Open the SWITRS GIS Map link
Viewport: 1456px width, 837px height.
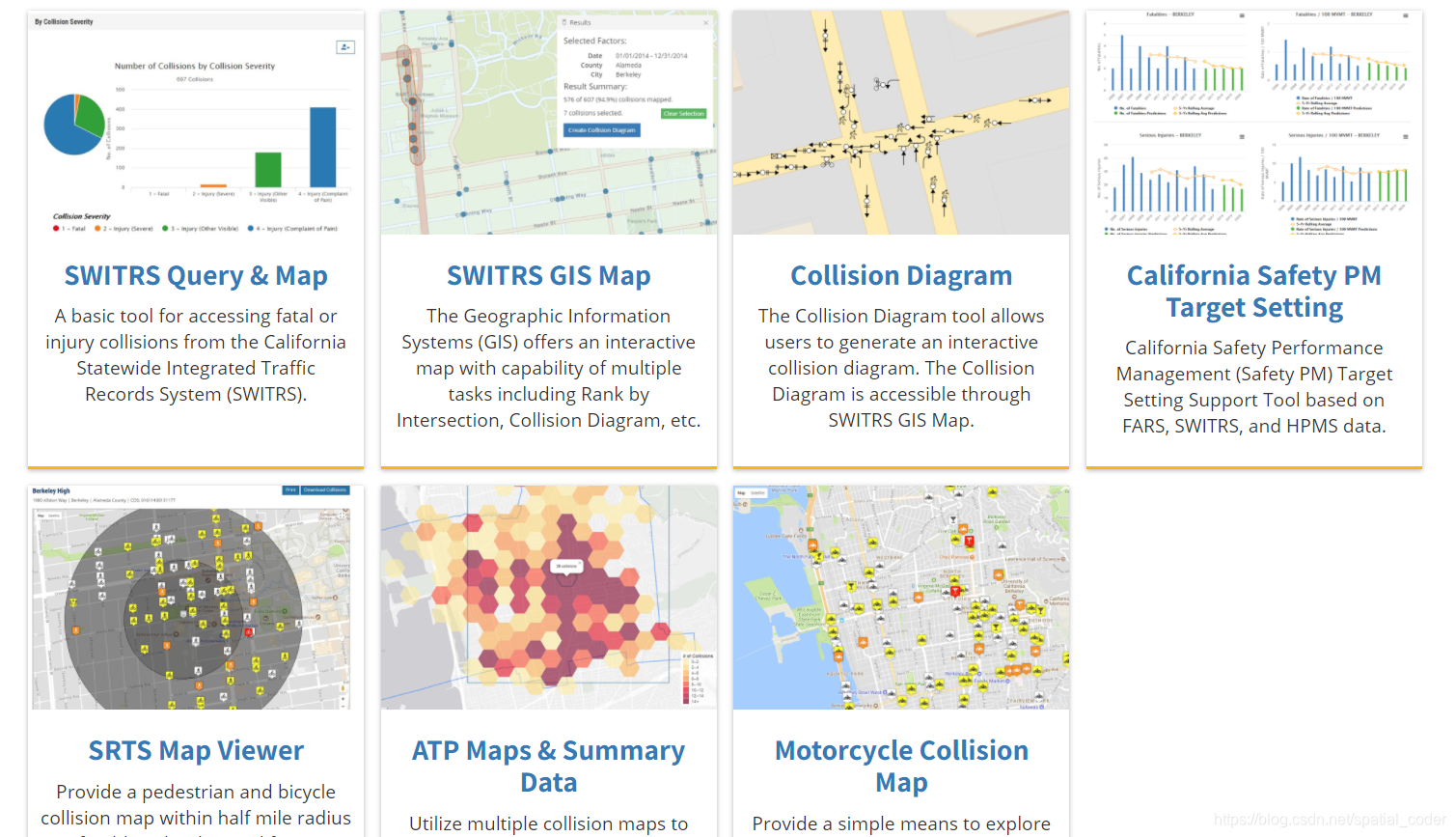(x=548, y=276)
